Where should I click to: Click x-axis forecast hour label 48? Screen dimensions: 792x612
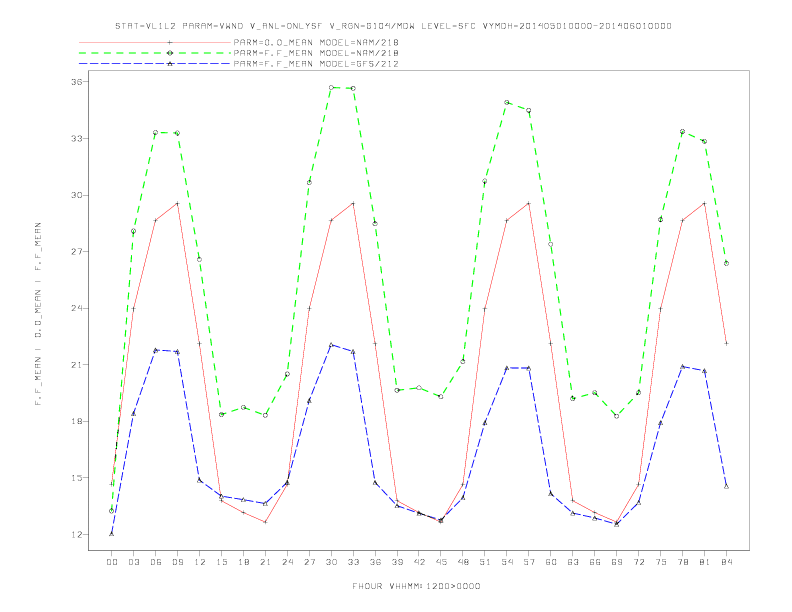click(463, 562)
